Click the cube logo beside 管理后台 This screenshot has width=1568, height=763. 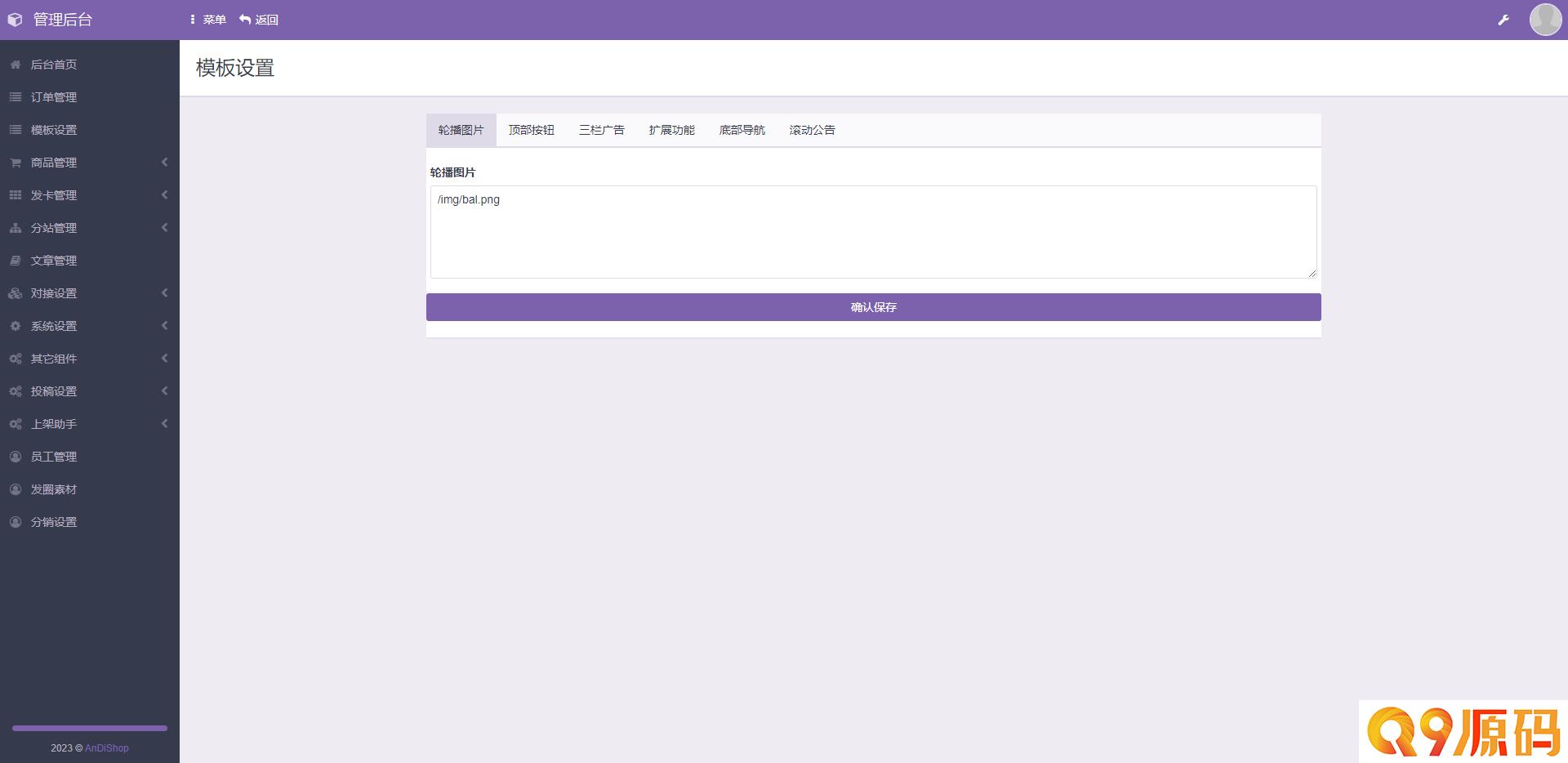[15, 20]
